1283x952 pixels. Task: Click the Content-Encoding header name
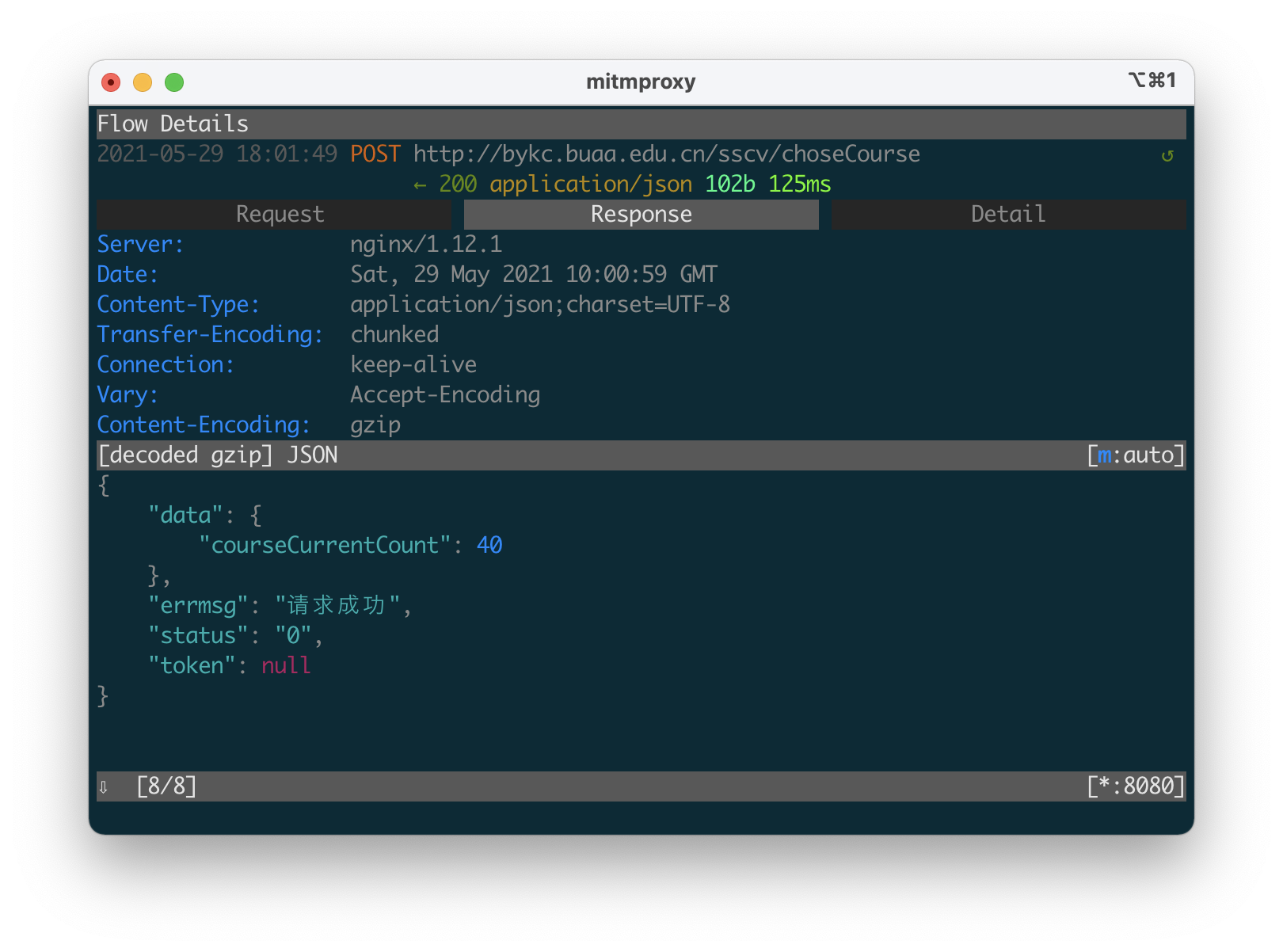click(x=204, y=425)
